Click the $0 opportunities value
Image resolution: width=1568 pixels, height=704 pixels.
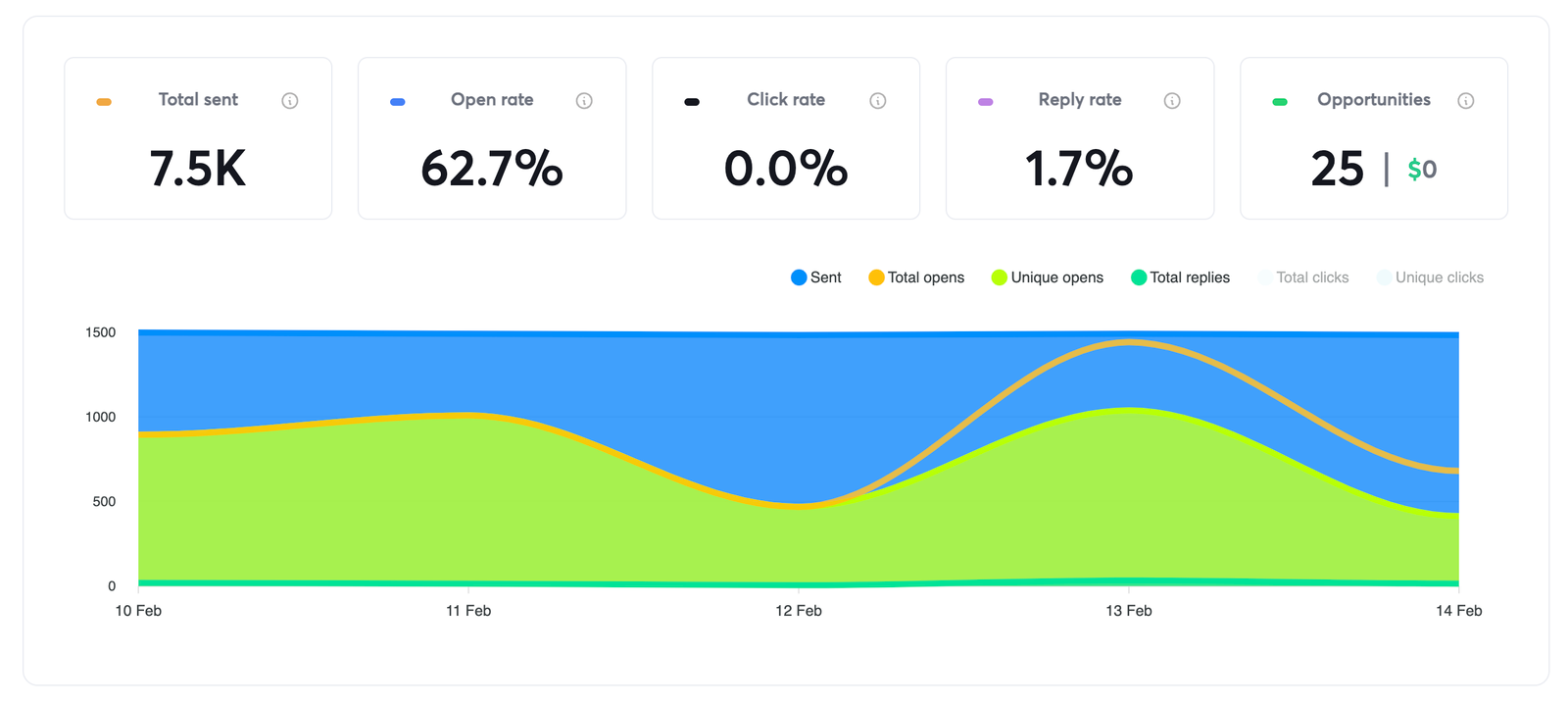point(1422,170)
